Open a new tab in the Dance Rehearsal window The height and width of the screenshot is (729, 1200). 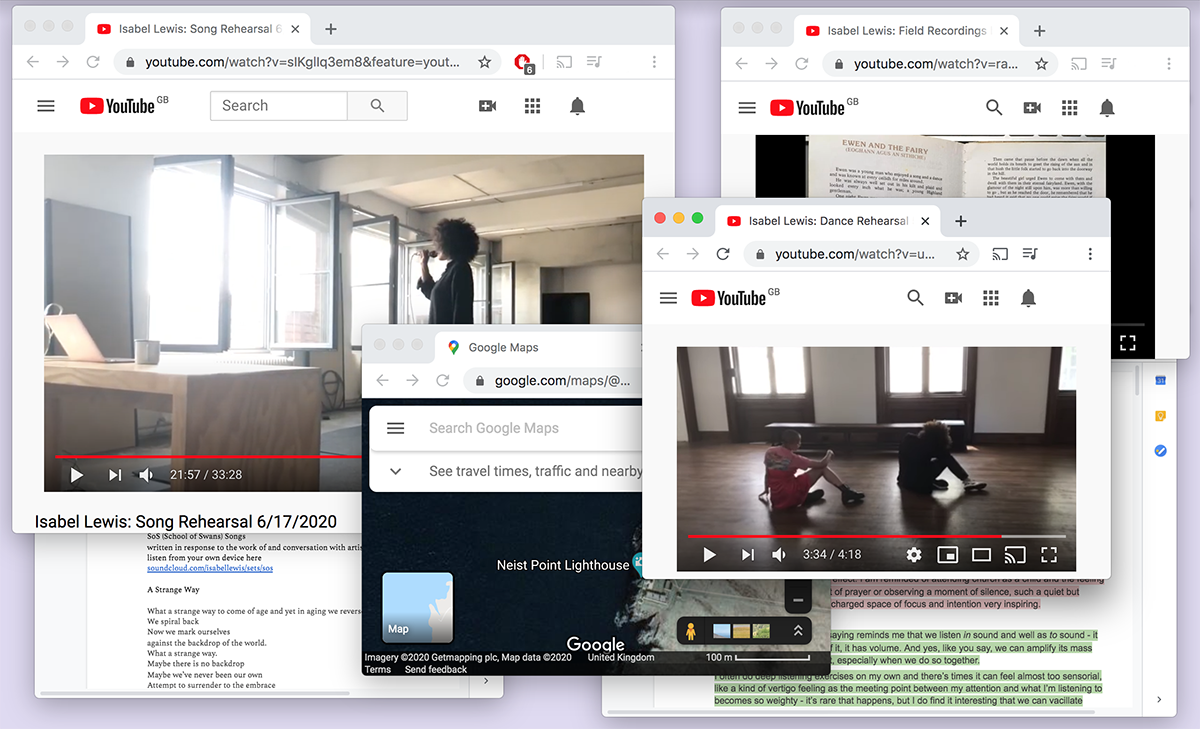click(x=961, y=221)
